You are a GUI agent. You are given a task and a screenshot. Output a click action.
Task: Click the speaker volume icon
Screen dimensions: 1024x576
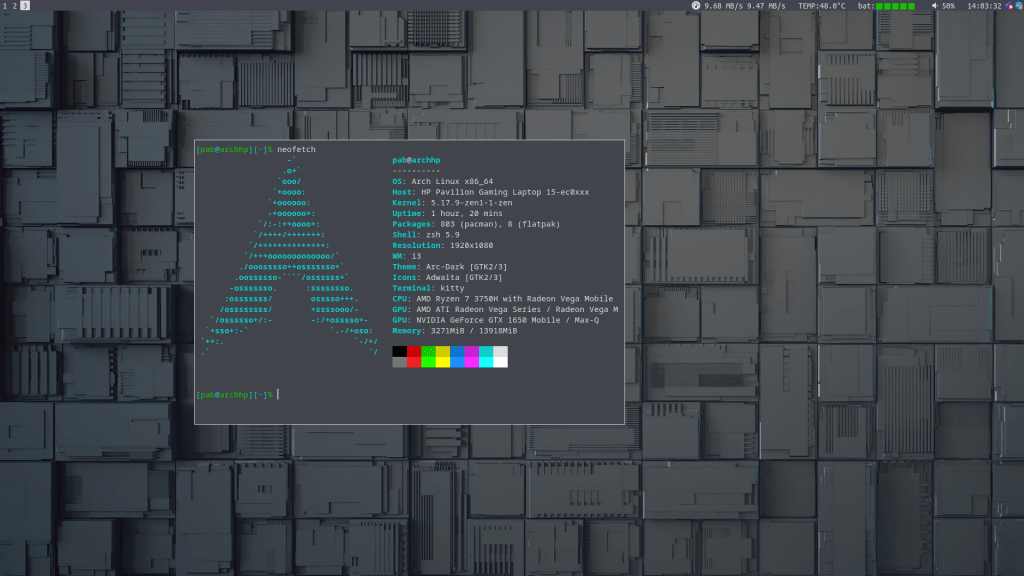point(934,6)
